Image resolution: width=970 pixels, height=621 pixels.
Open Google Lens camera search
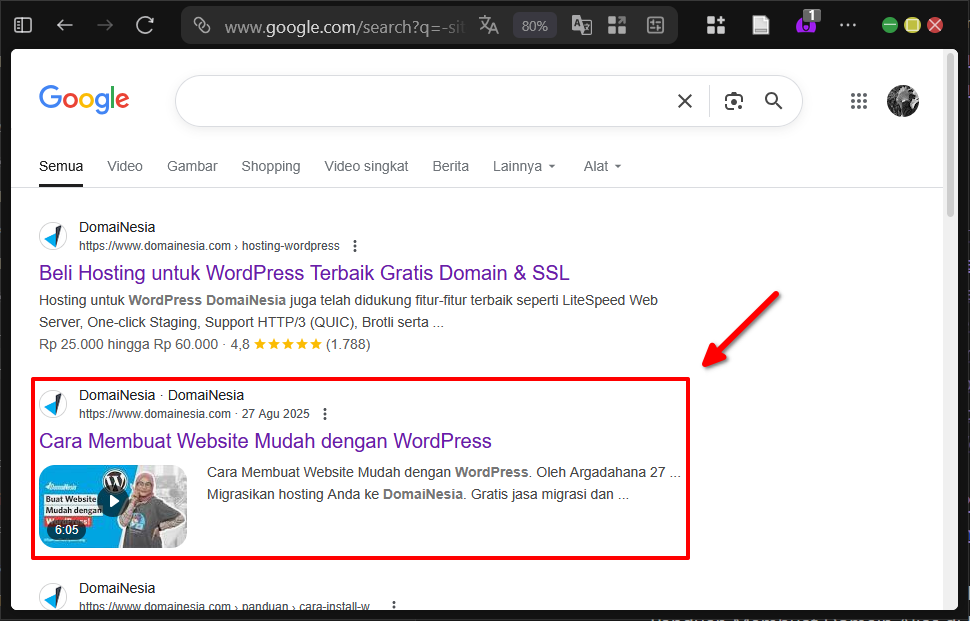coord(733,101)
